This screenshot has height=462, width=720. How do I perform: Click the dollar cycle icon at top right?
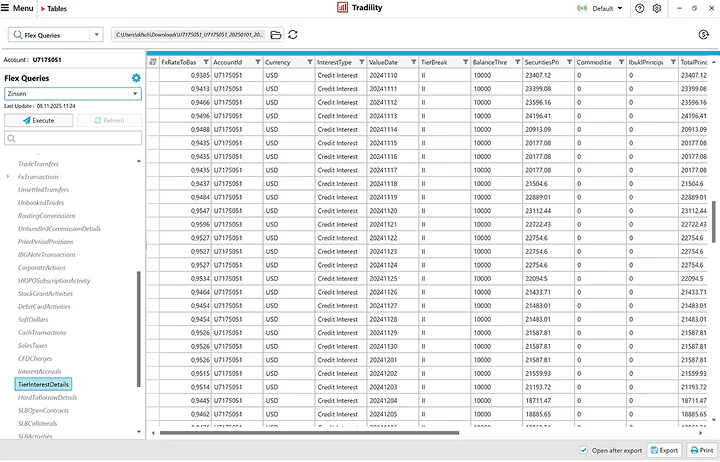(703, 34)
